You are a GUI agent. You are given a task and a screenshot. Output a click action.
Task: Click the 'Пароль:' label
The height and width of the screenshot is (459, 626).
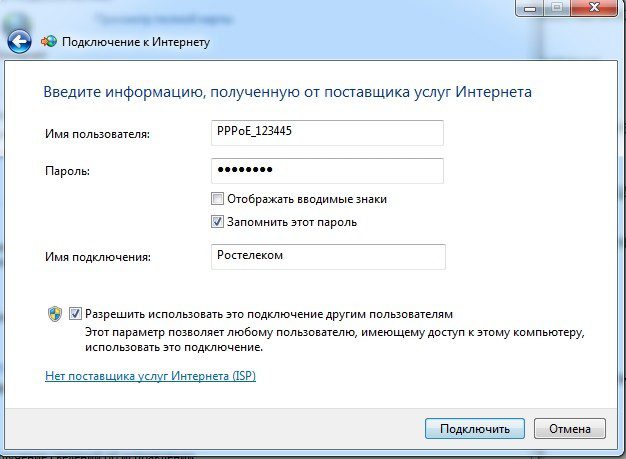click(67, 171)
